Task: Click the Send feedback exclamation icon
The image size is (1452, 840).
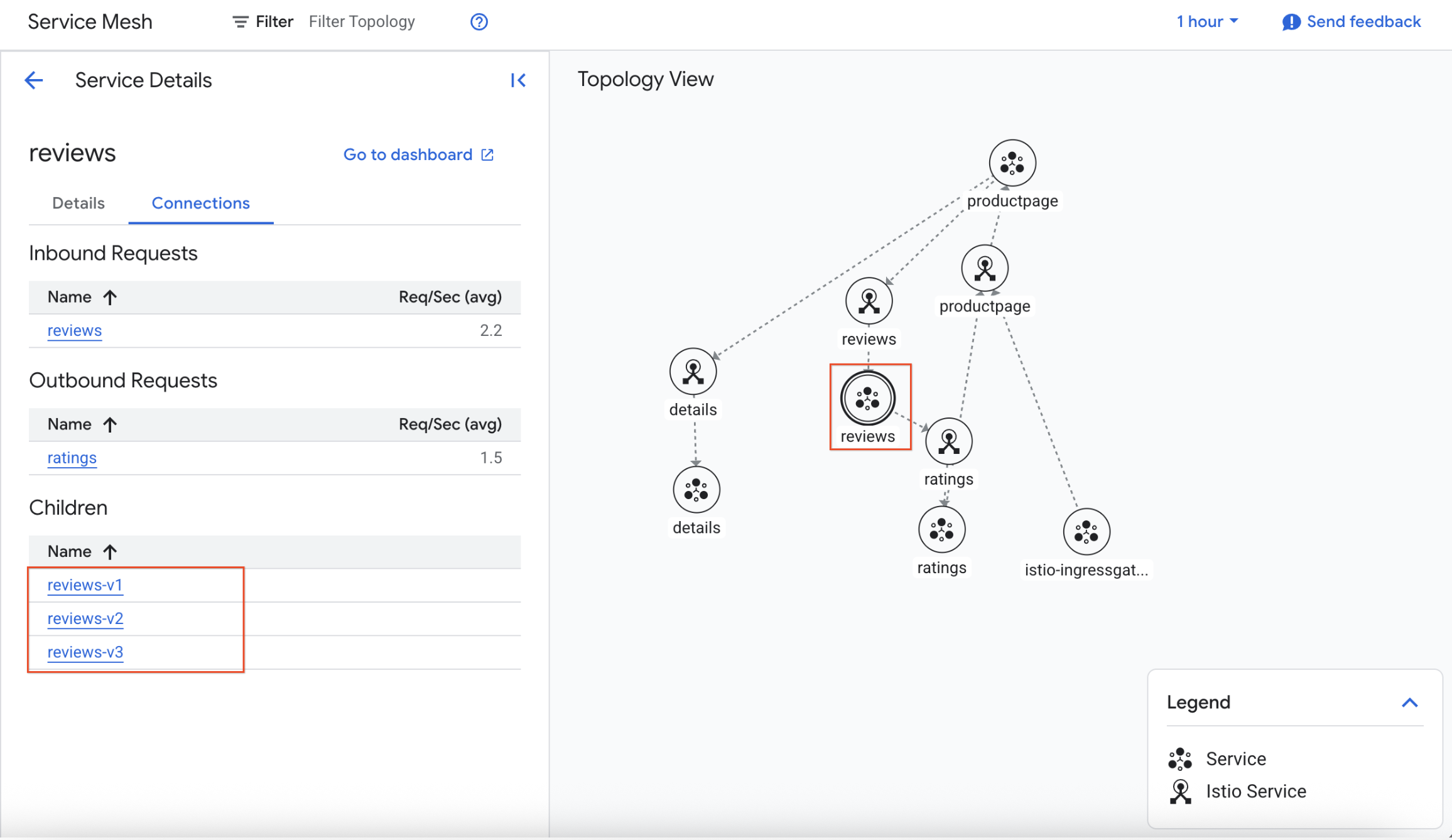Action: tap(1291, 22)
